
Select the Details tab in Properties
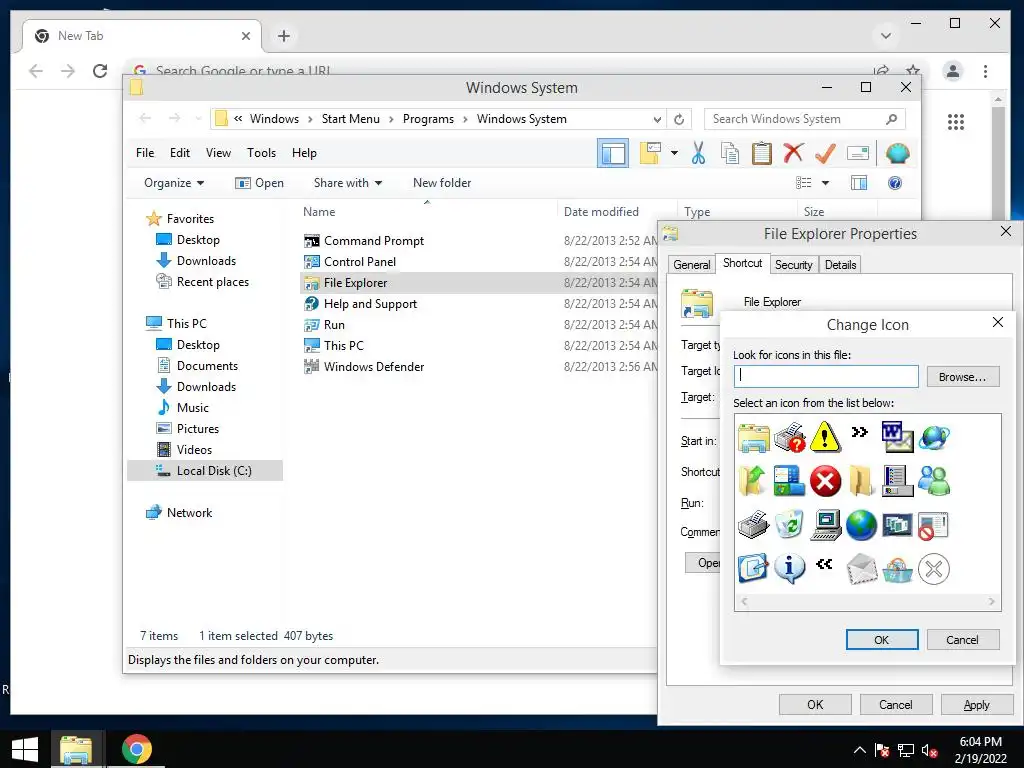pyautogui.click(x=840, y=264)
